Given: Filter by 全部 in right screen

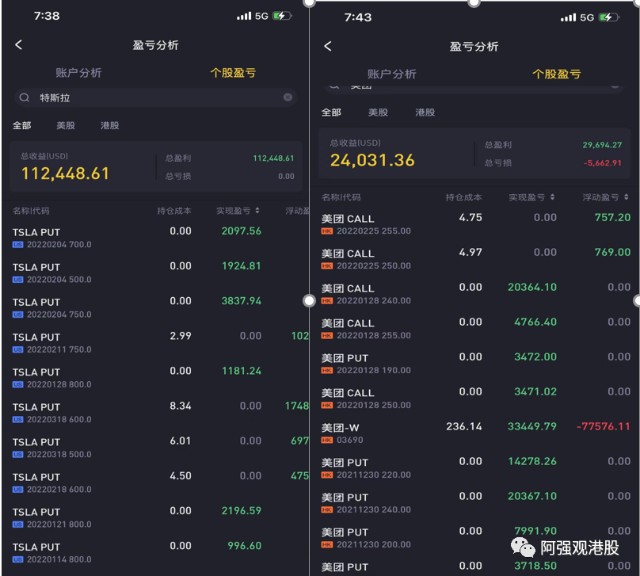Looking at the screenshot, I should point(331,112).
